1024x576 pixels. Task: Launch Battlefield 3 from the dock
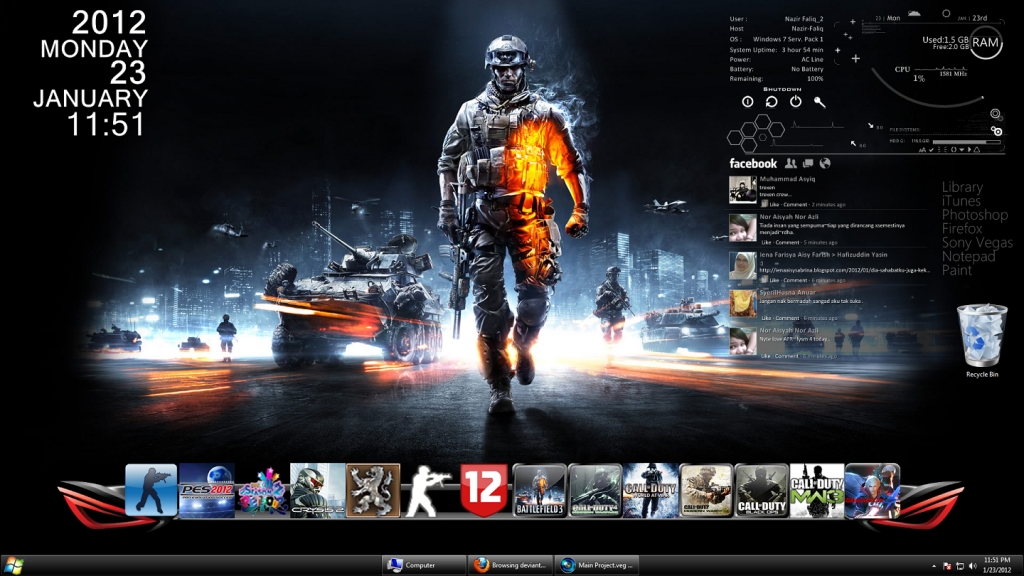[x=539, y=490]
